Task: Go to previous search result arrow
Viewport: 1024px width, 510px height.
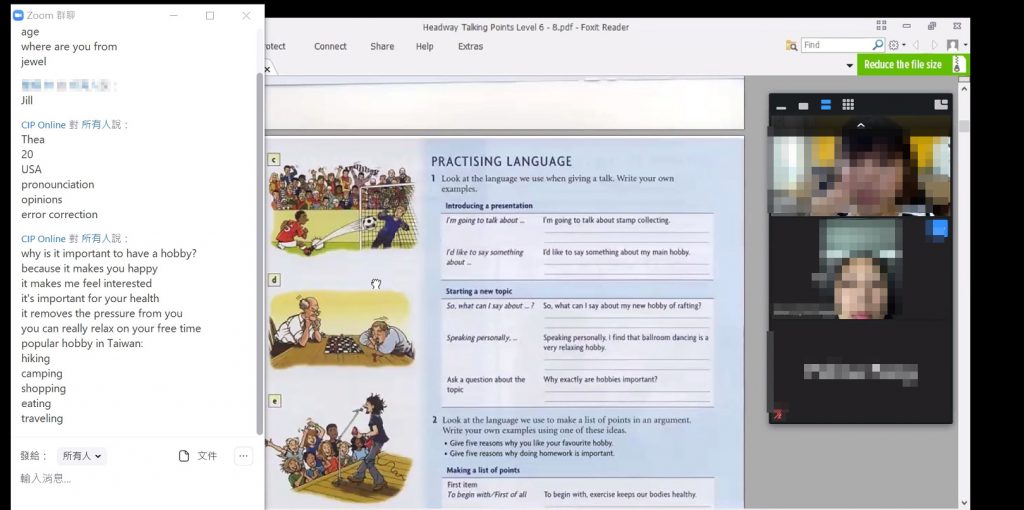Action: tap(916, 45)
